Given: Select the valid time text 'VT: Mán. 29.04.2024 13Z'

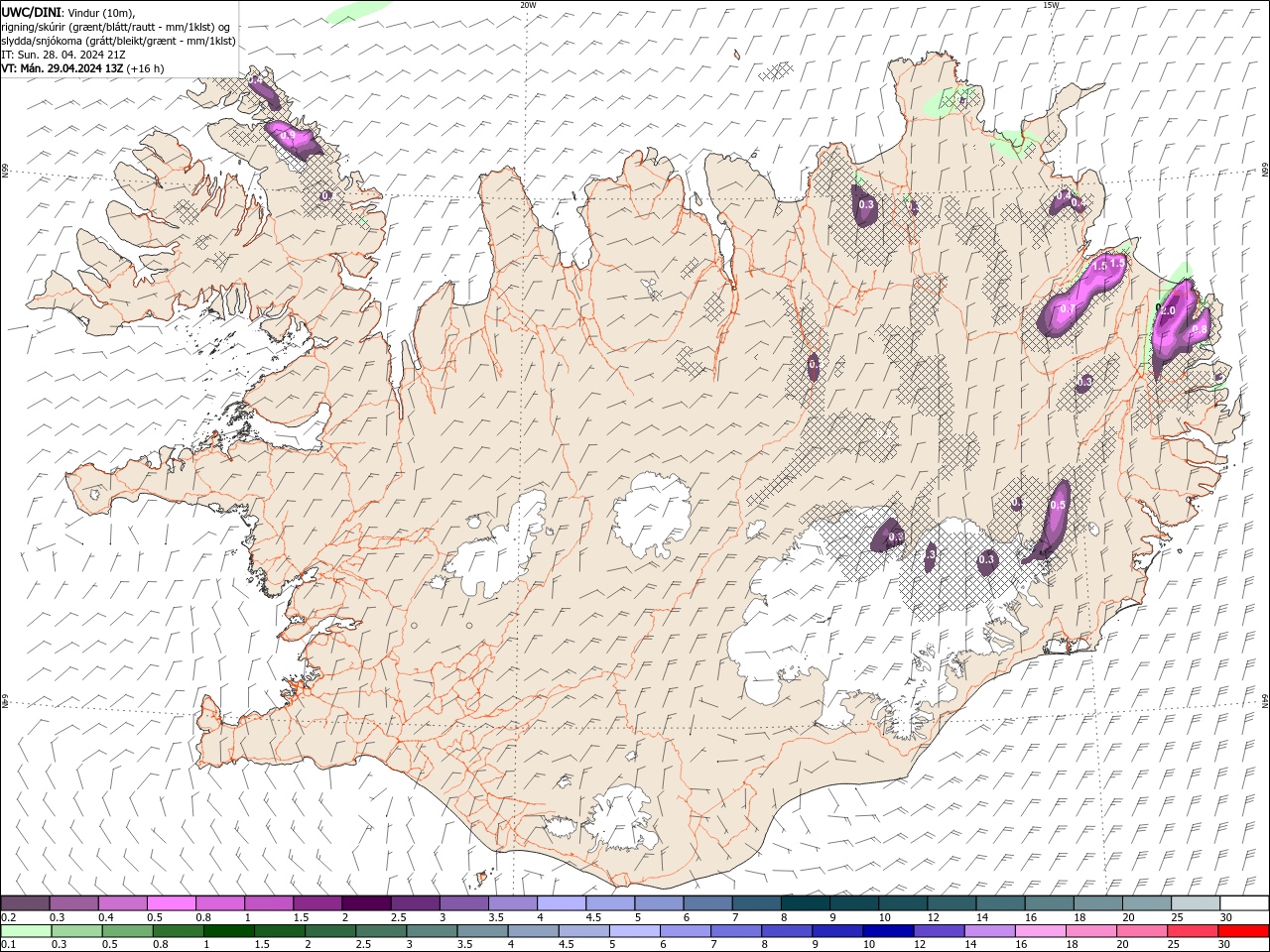Looking at the screenshot, I should [x=63, y=68].
